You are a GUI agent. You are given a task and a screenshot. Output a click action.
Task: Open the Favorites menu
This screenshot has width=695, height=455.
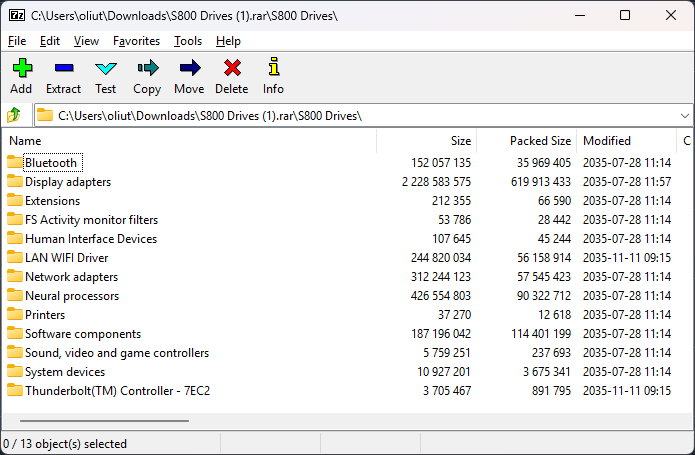click(136, 41)
